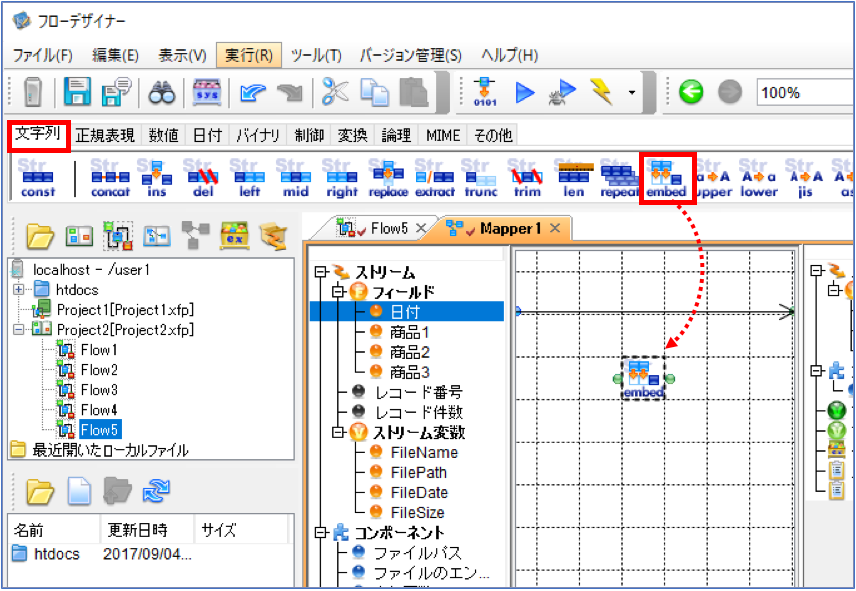Open the ツール(T) menu
This screenshot has height=591, width=856.
coord(316,55)
